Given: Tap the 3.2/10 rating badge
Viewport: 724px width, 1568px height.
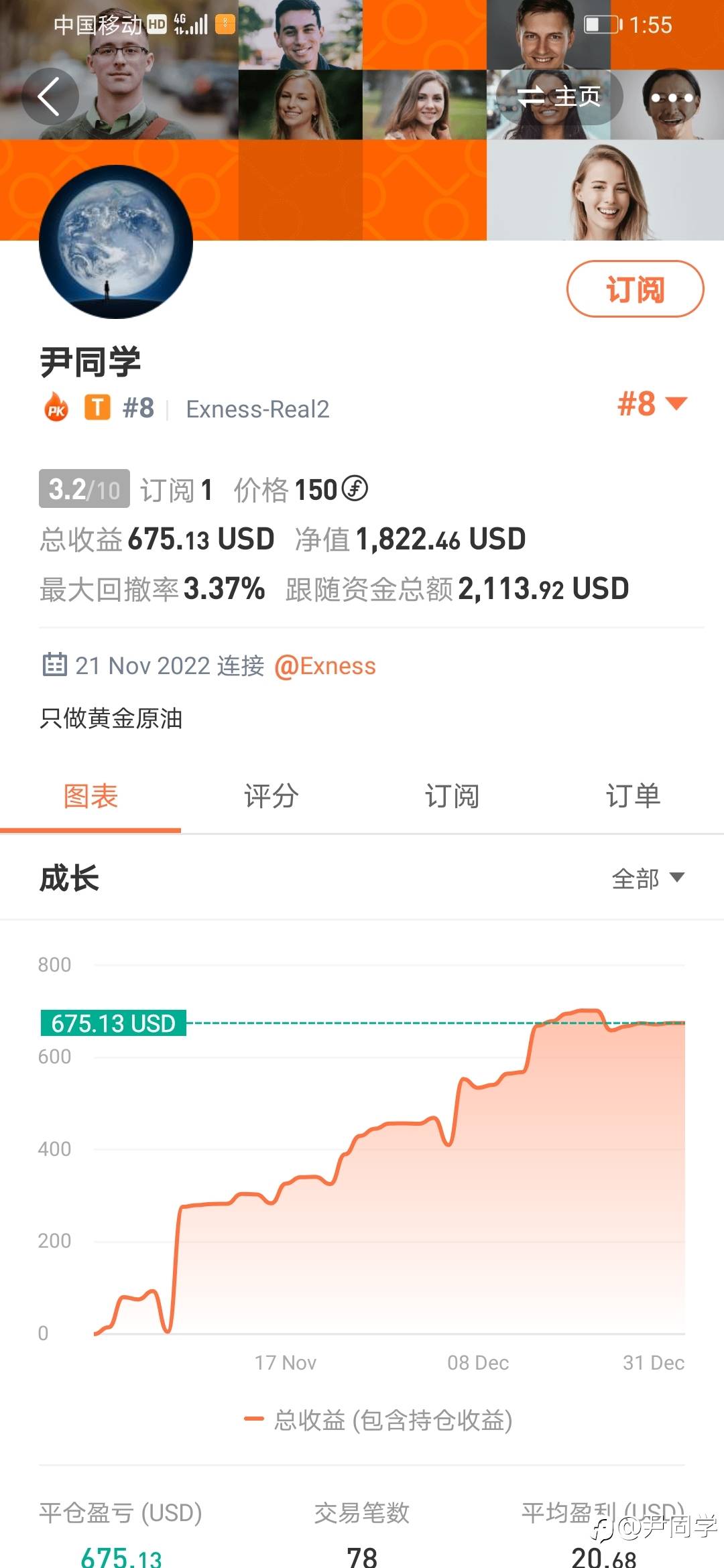Looking at the screenshot, I should 84,489.
